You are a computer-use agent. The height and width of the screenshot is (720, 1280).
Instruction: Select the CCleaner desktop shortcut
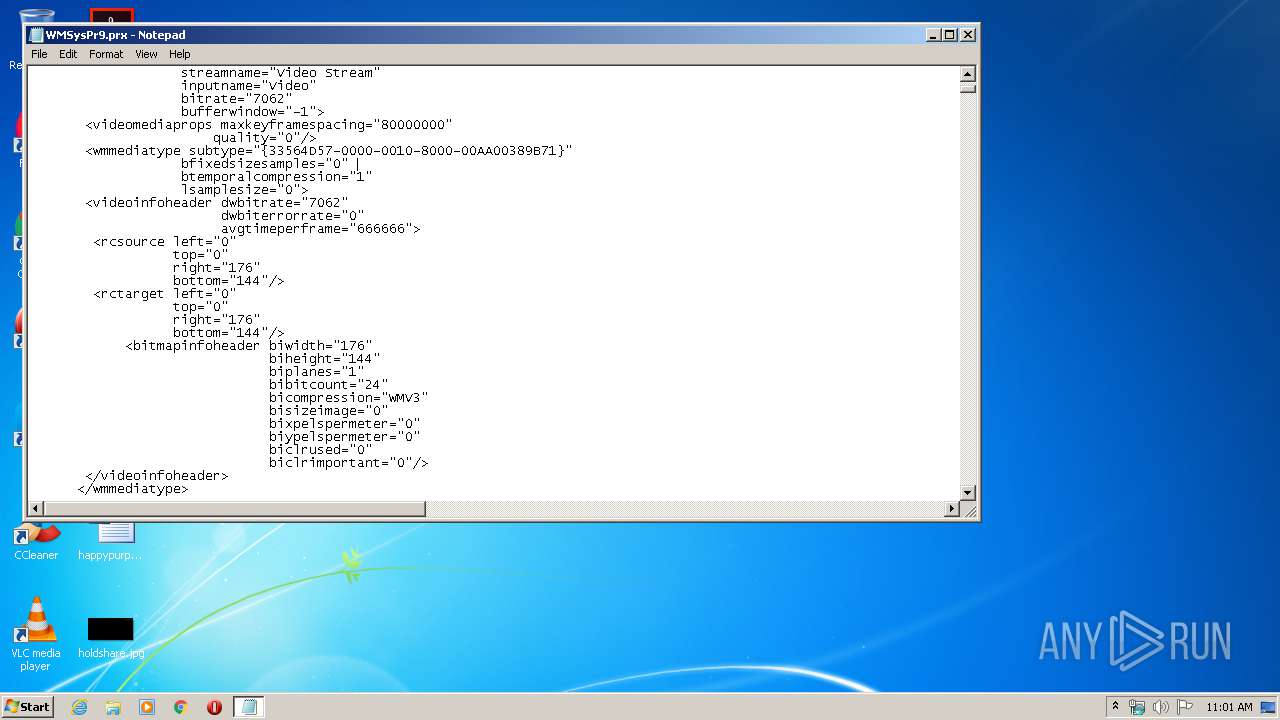point(36,541)
